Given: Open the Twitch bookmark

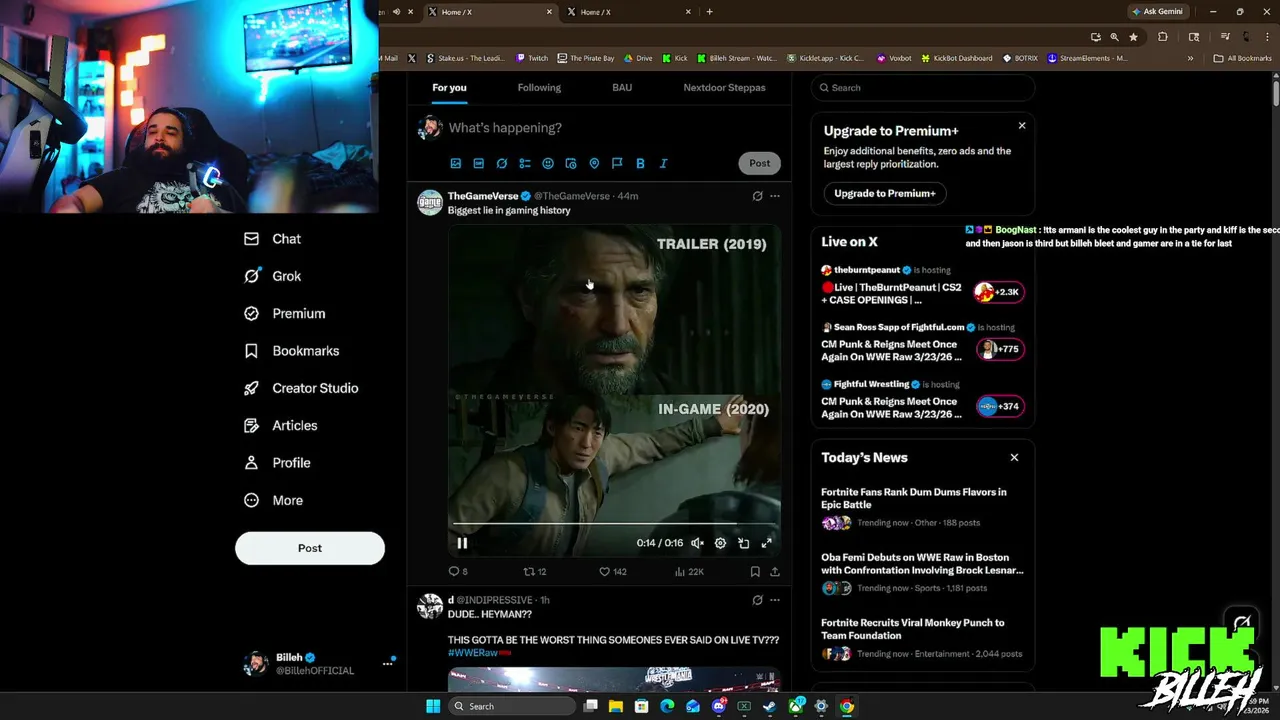Looking at the screenshot, I should pos(532,58).
